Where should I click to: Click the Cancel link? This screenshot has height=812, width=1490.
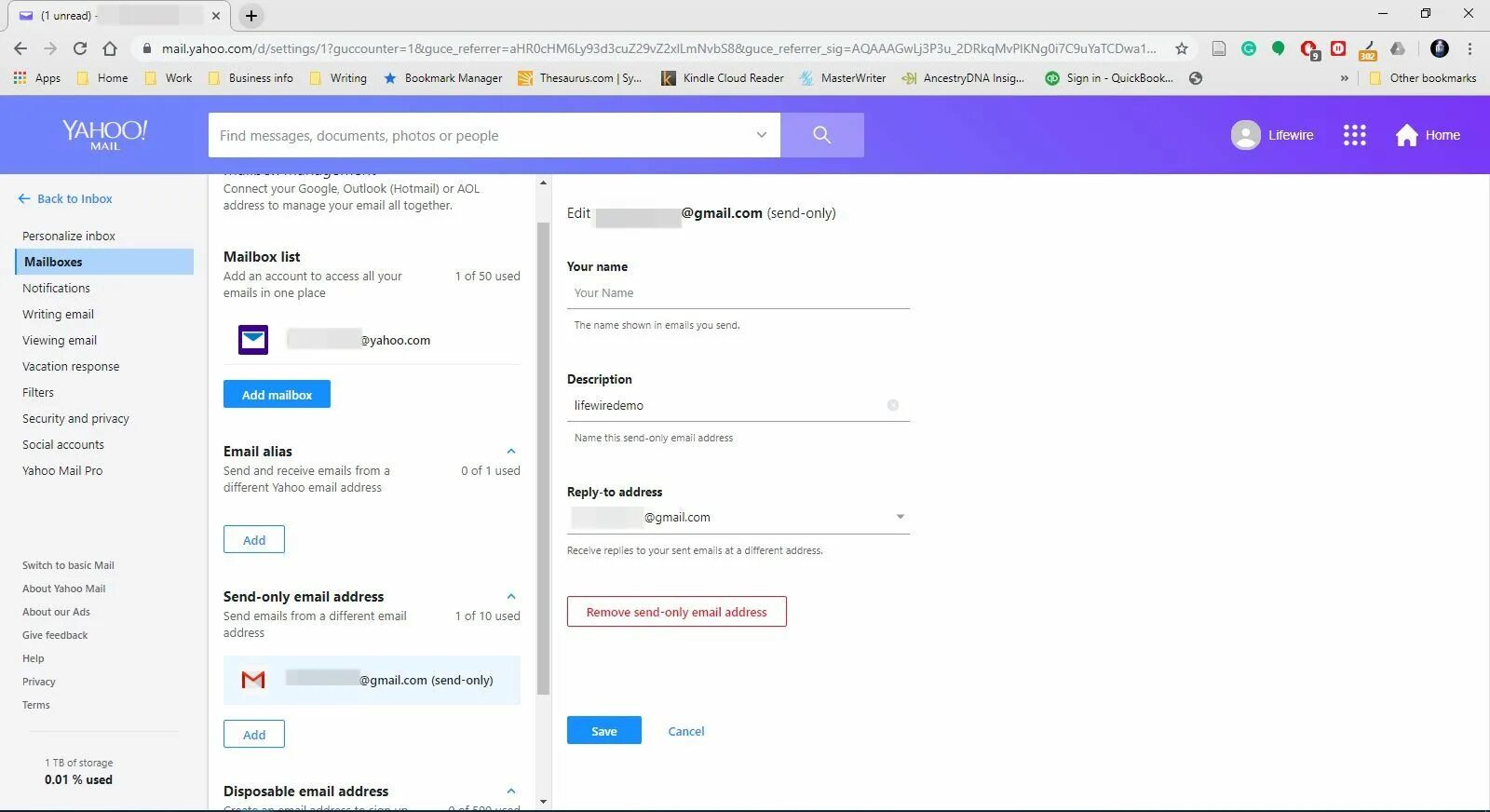pos(686,731)
